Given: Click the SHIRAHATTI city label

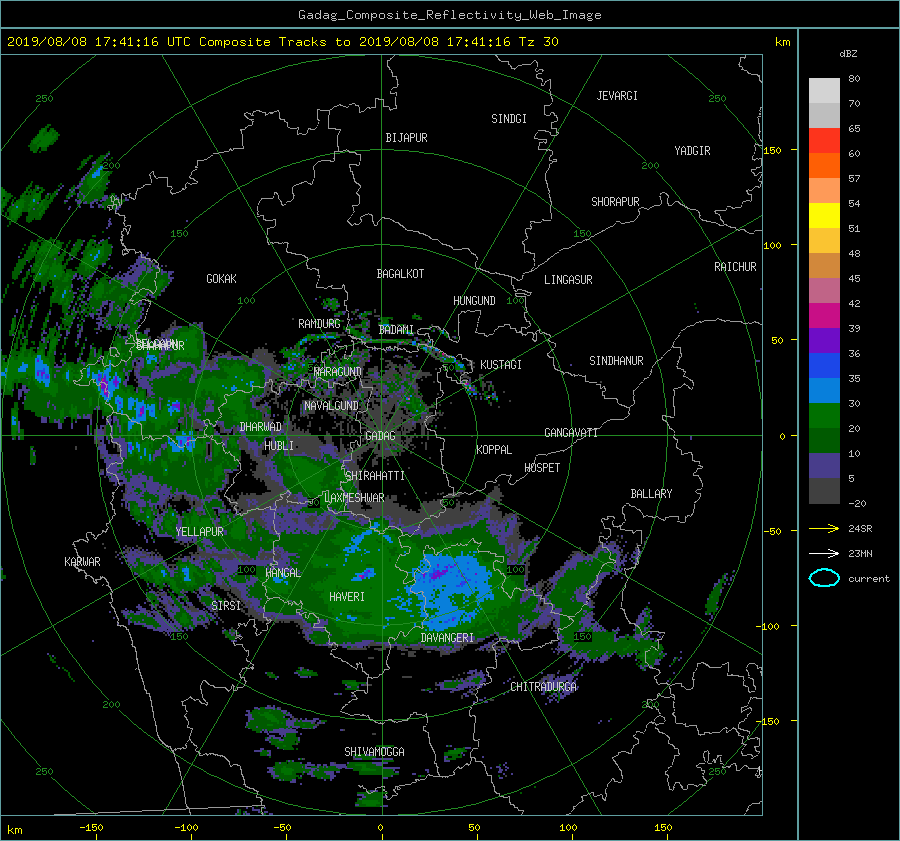Looking at the screenshot, I should click(x=375, y=476).
